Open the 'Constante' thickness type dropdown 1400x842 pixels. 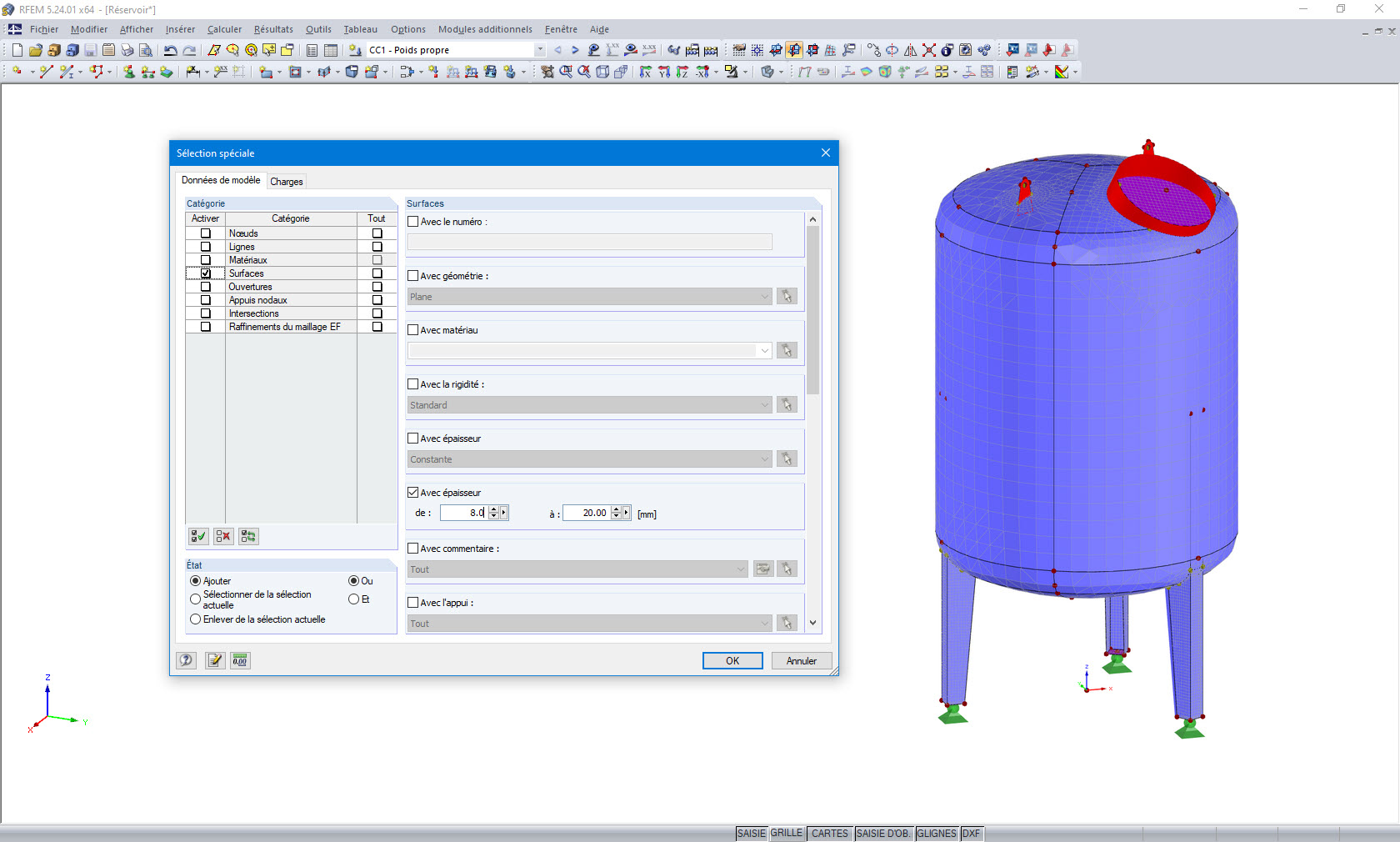click(764, 459)
